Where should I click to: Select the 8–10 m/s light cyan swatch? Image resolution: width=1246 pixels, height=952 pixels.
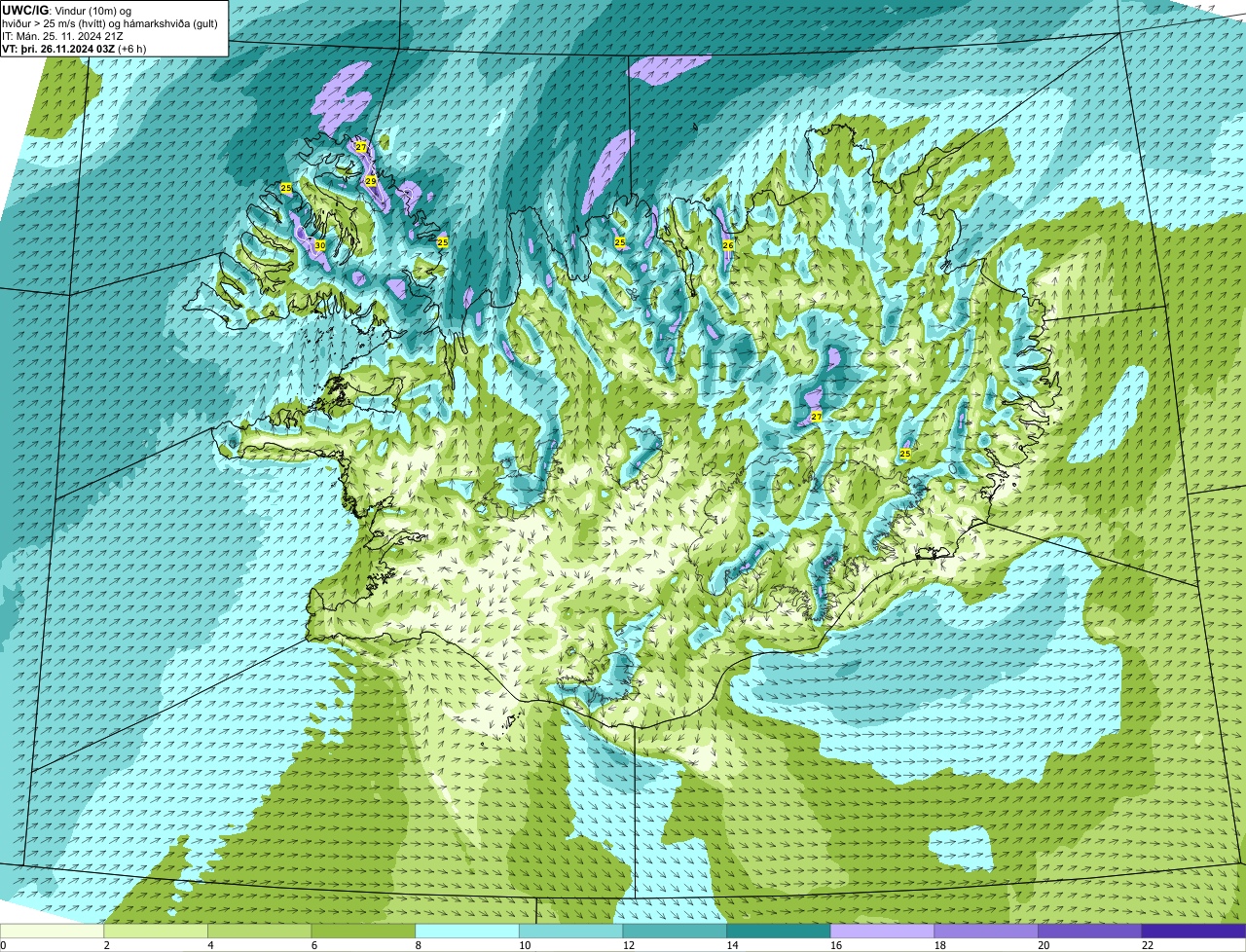click(x=467, y=931)
